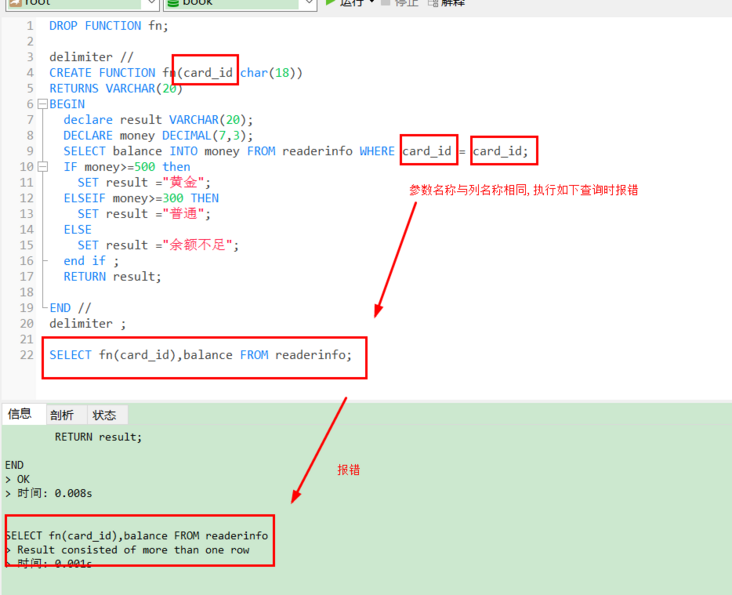
Task: Click 'char(18))' on line 4
Action: 271,73
